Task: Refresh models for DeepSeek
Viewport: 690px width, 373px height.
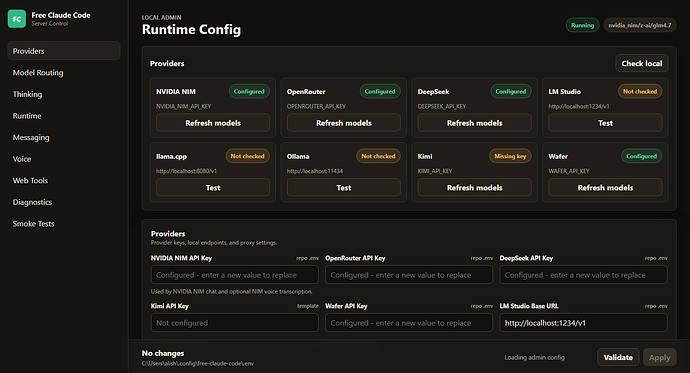Action: click(x=474, y=123)
